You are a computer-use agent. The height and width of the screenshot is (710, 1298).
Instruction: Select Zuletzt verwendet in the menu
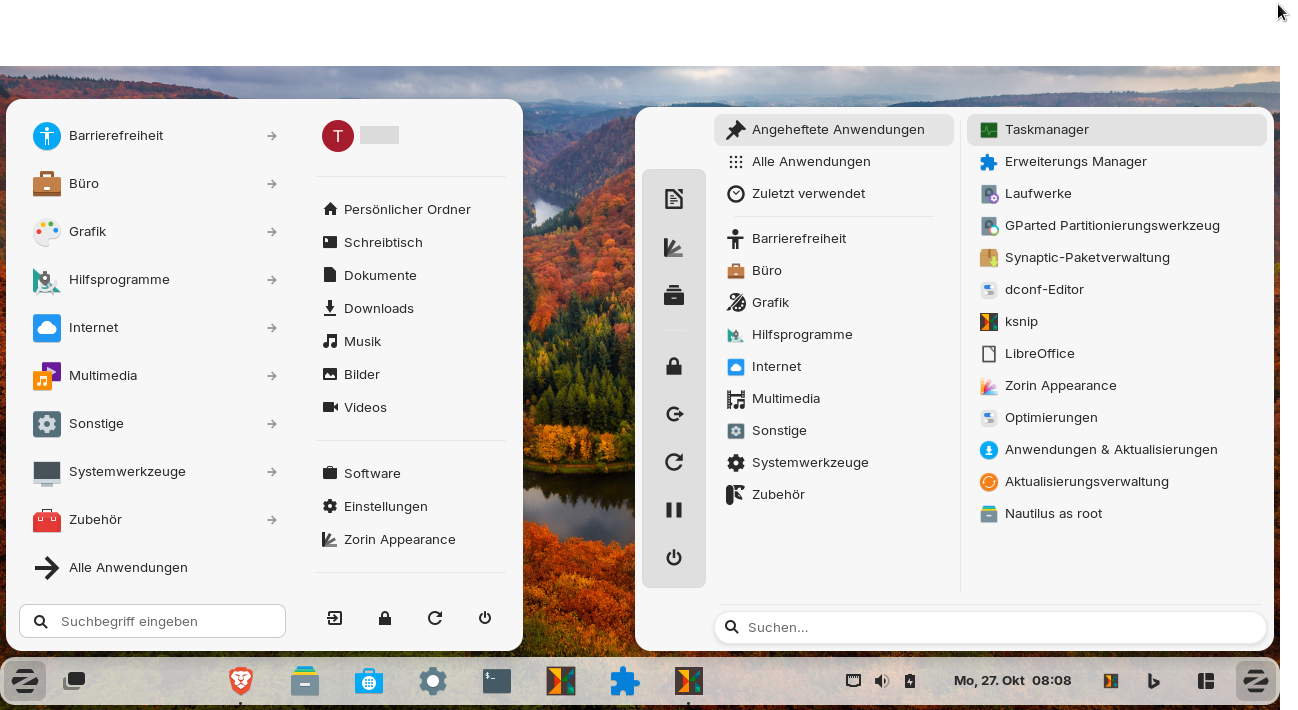[807, 194]
